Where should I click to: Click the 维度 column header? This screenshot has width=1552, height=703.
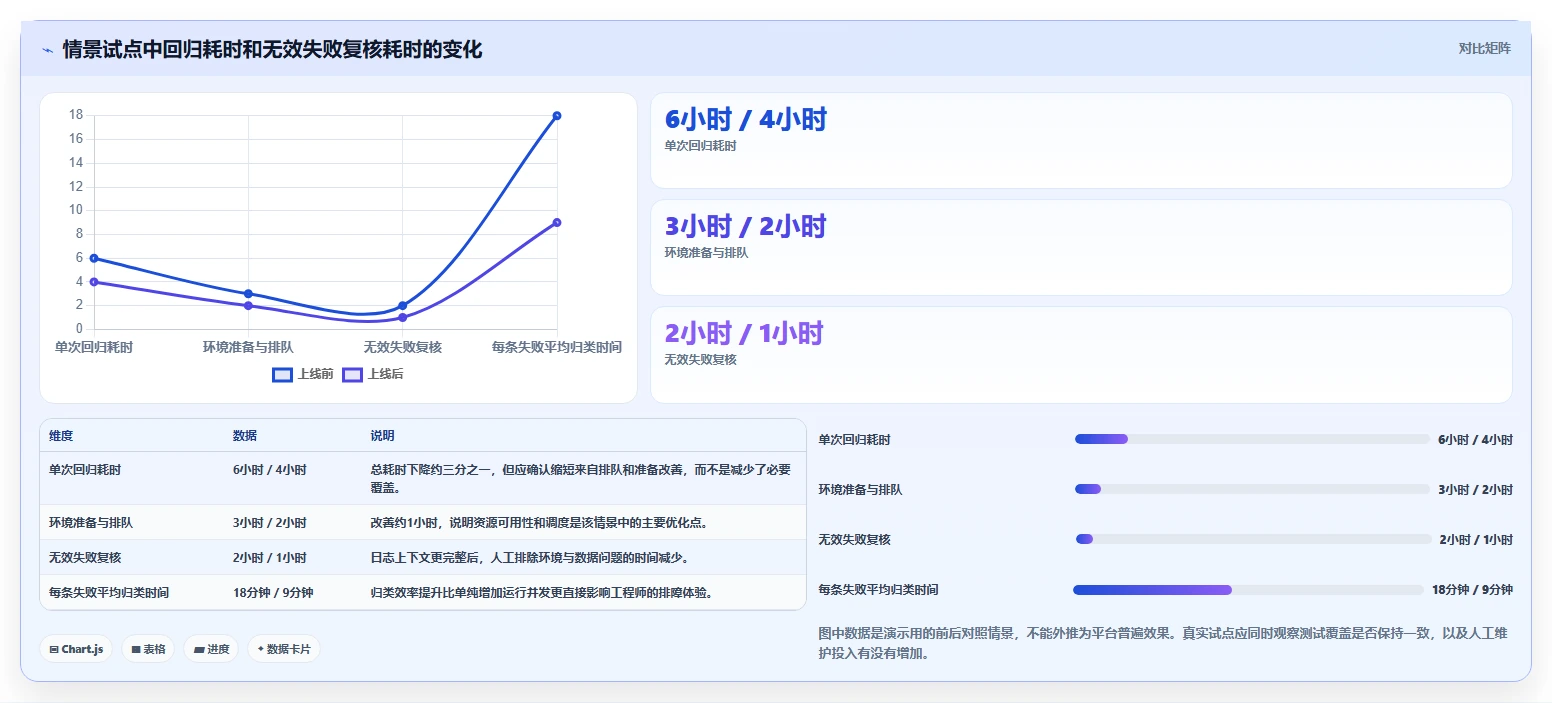tap(61, 436)
